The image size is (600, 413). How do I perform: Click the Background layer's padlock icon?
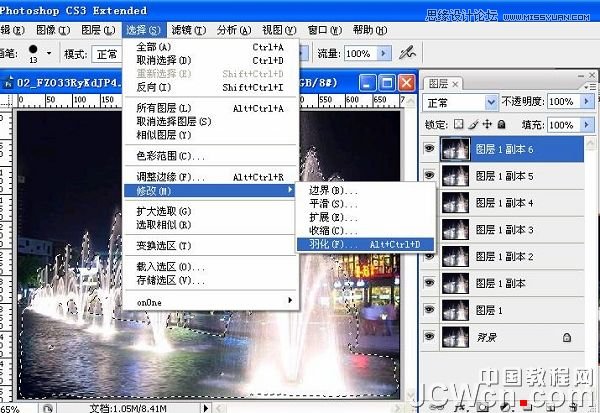pos(567,337)
